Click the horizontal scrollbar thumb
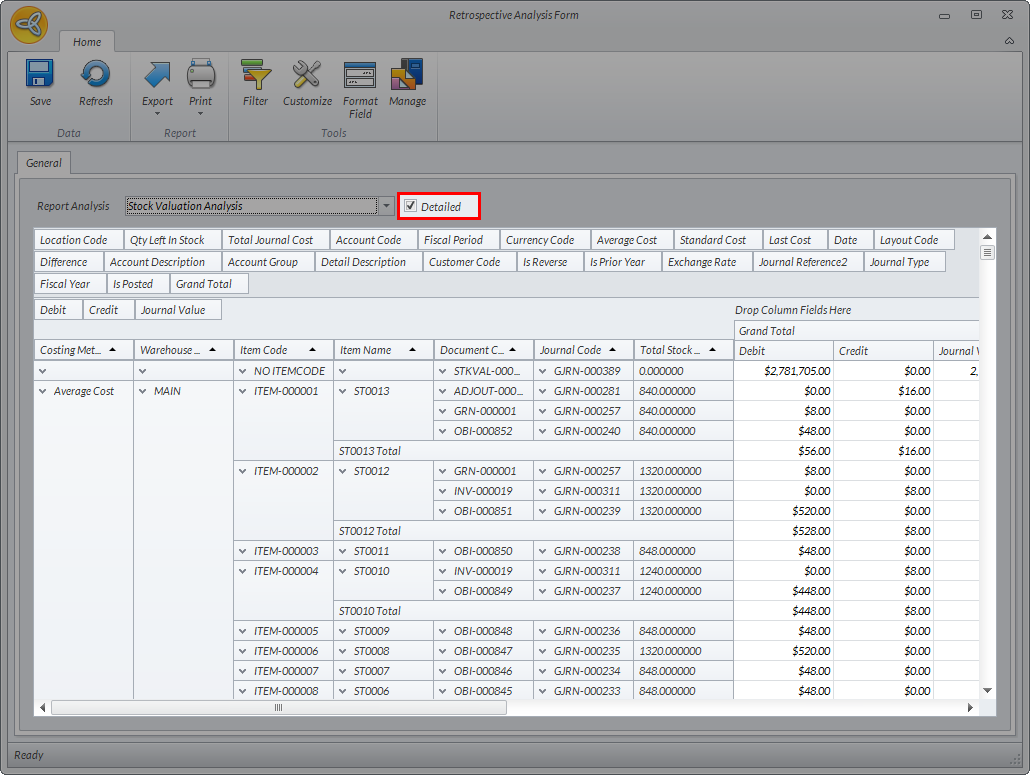 pyautogui.click(x=278, y=707)
